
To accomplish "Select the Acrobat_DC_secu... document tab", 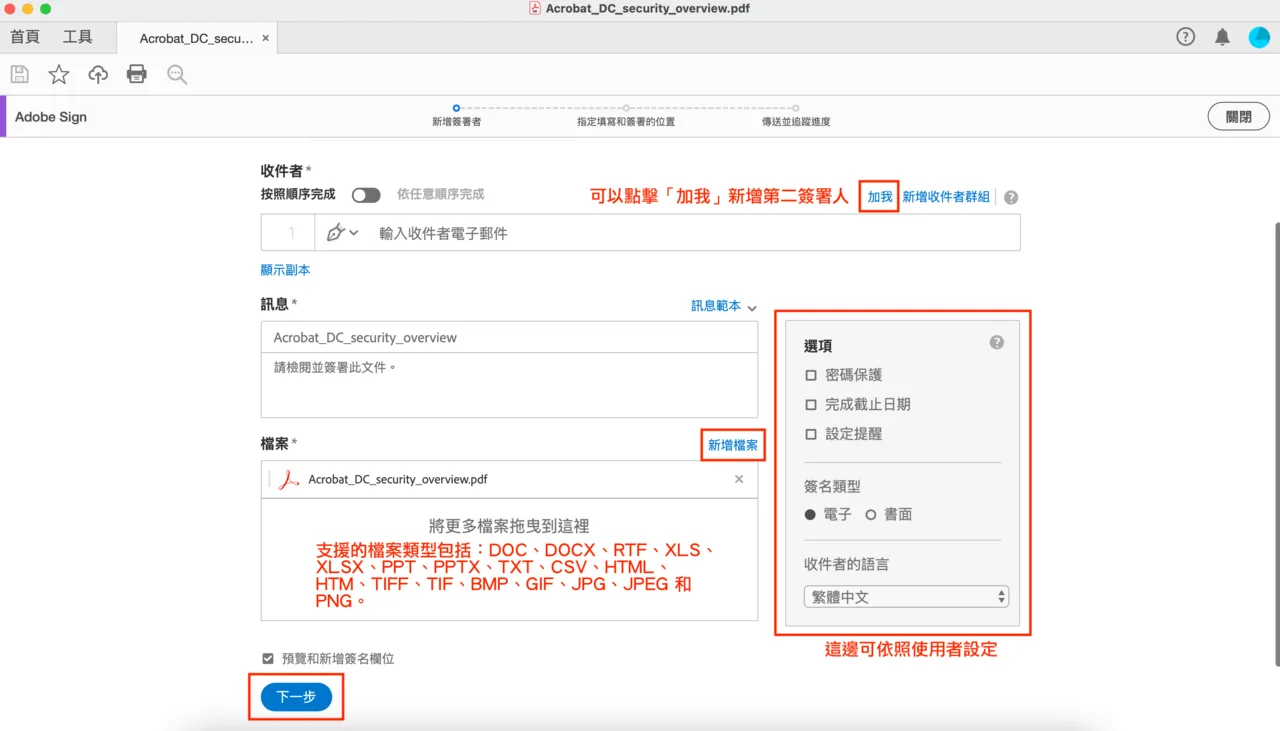I will click(196, 38).
